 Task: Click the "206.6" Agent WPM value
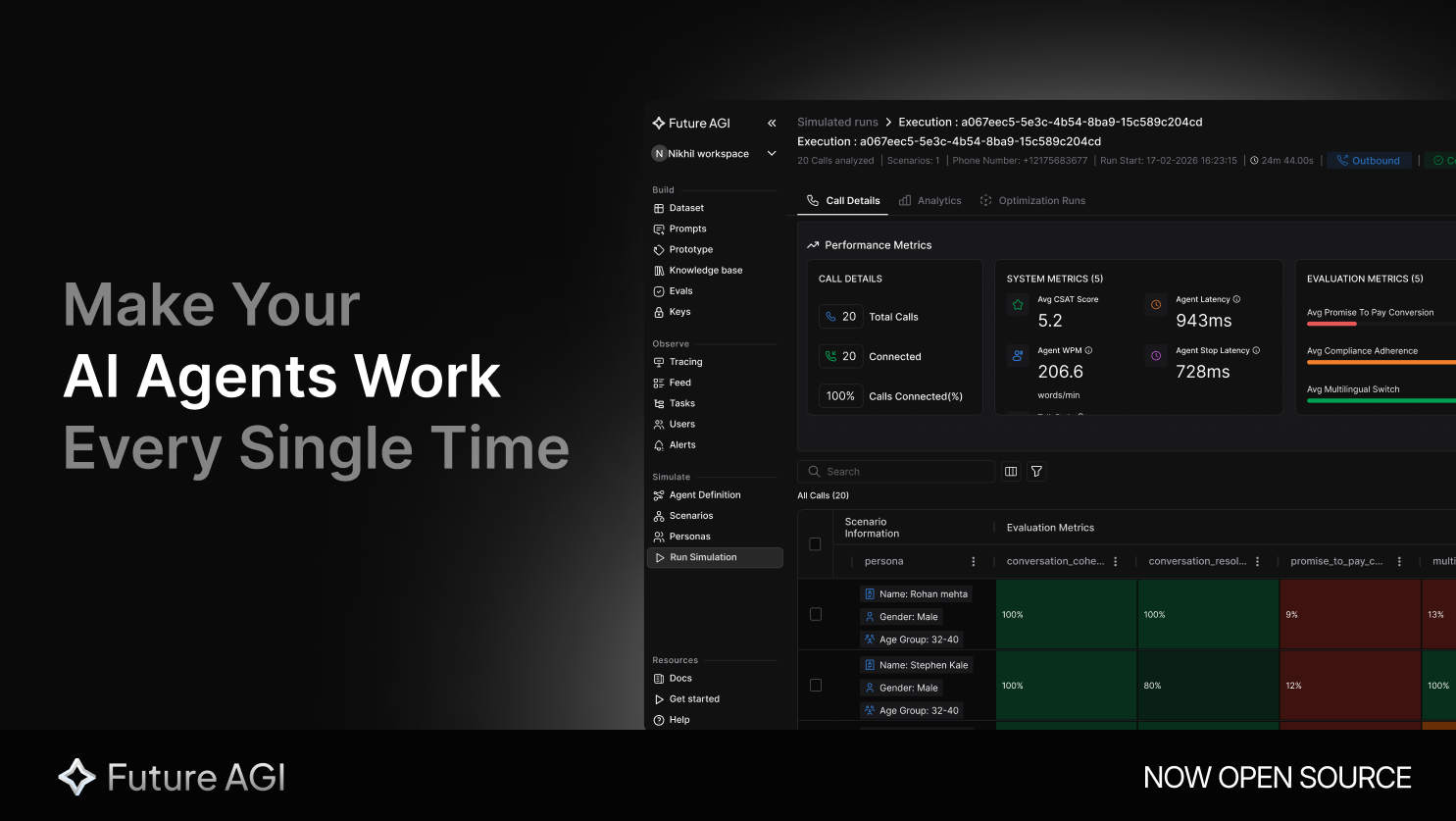coord(1061,372)
